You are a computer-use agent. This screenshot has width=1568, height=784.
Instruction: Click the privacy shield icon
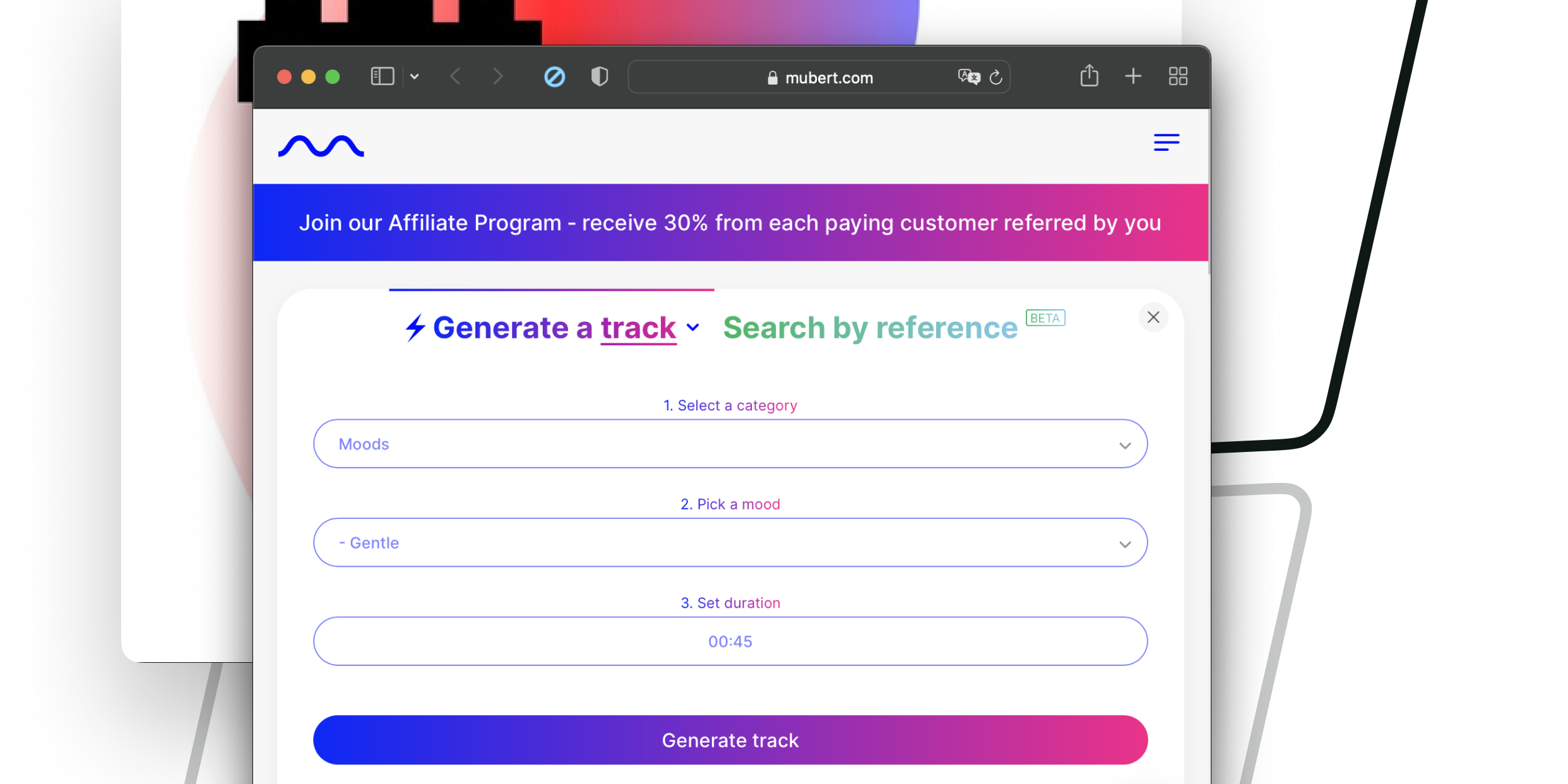point(599,77)
